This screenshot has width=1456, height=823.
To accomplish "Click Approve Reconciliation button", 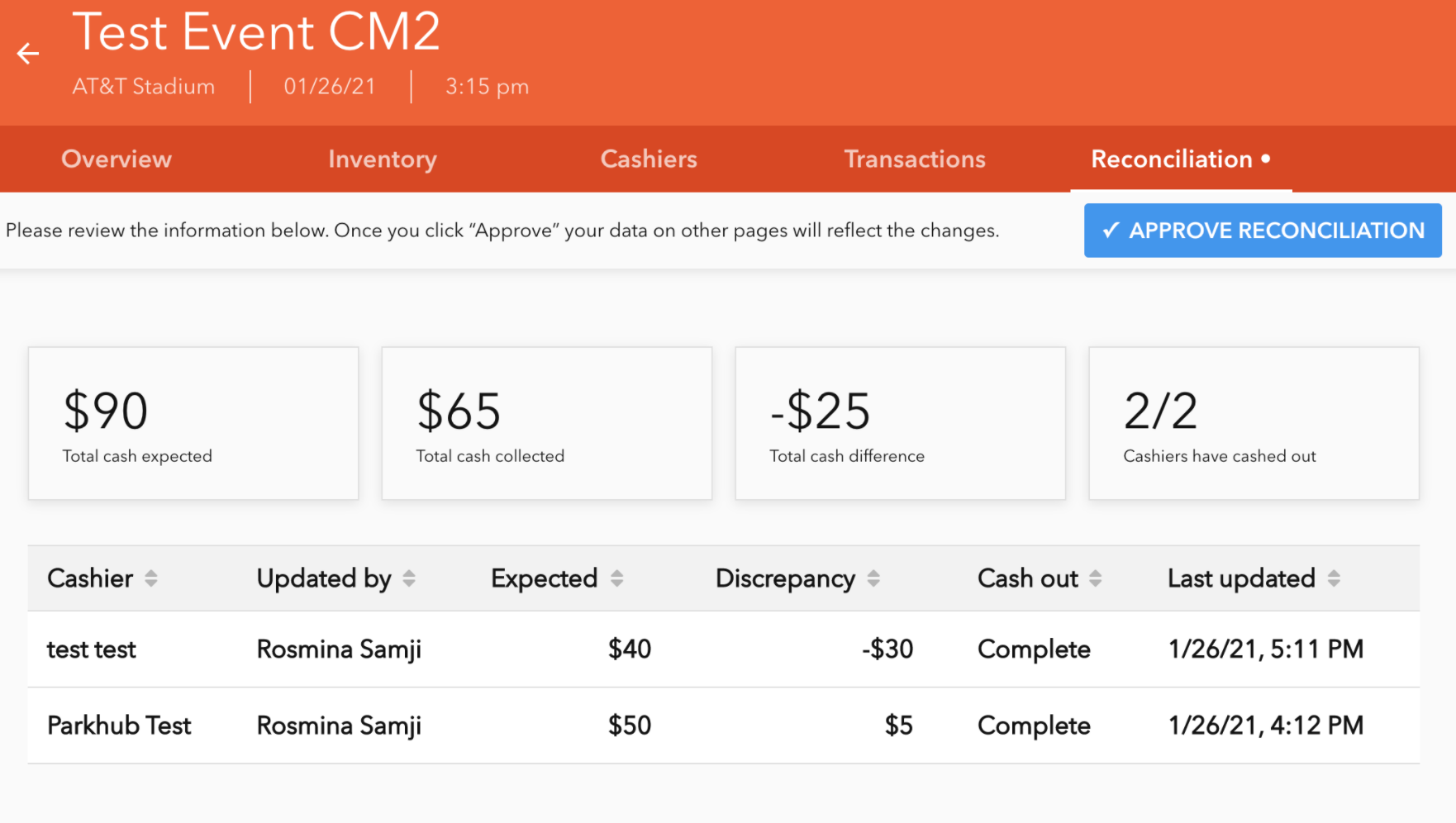I will pyautogui.click(x=1263, y=231).
